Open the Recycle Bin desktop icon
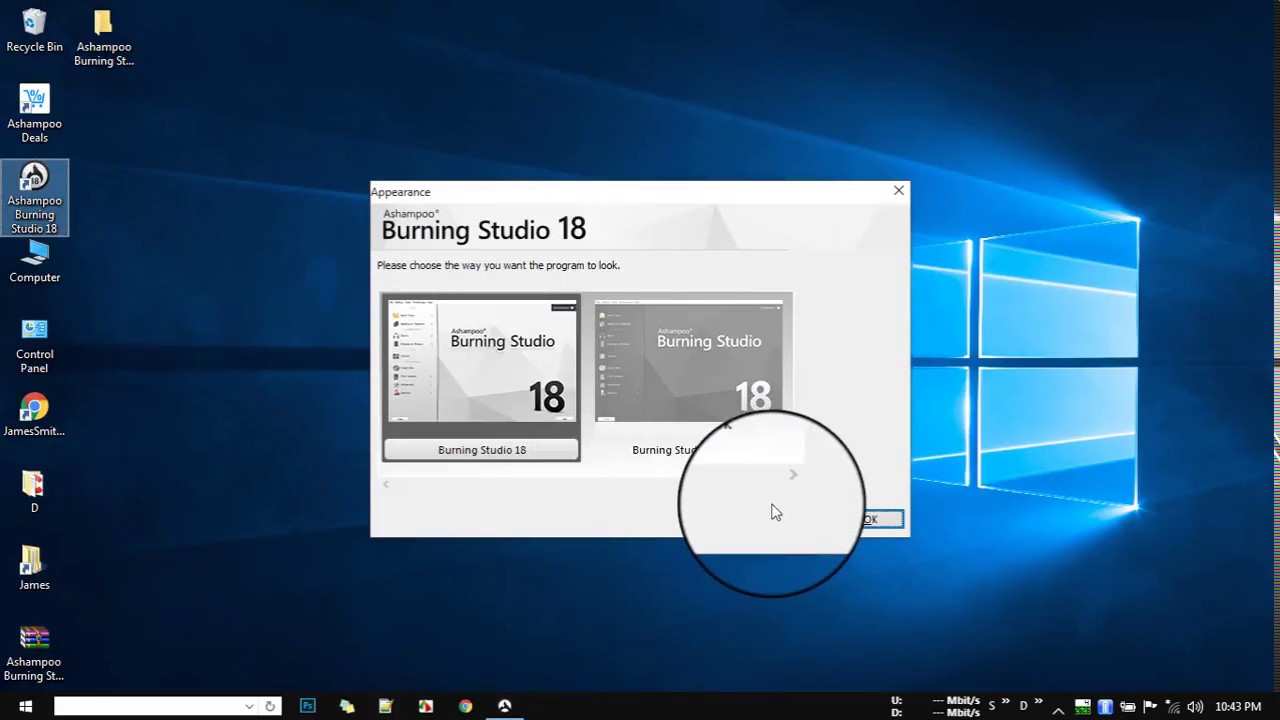This screenshot has width=1280, height=720. tap(34, 30)
